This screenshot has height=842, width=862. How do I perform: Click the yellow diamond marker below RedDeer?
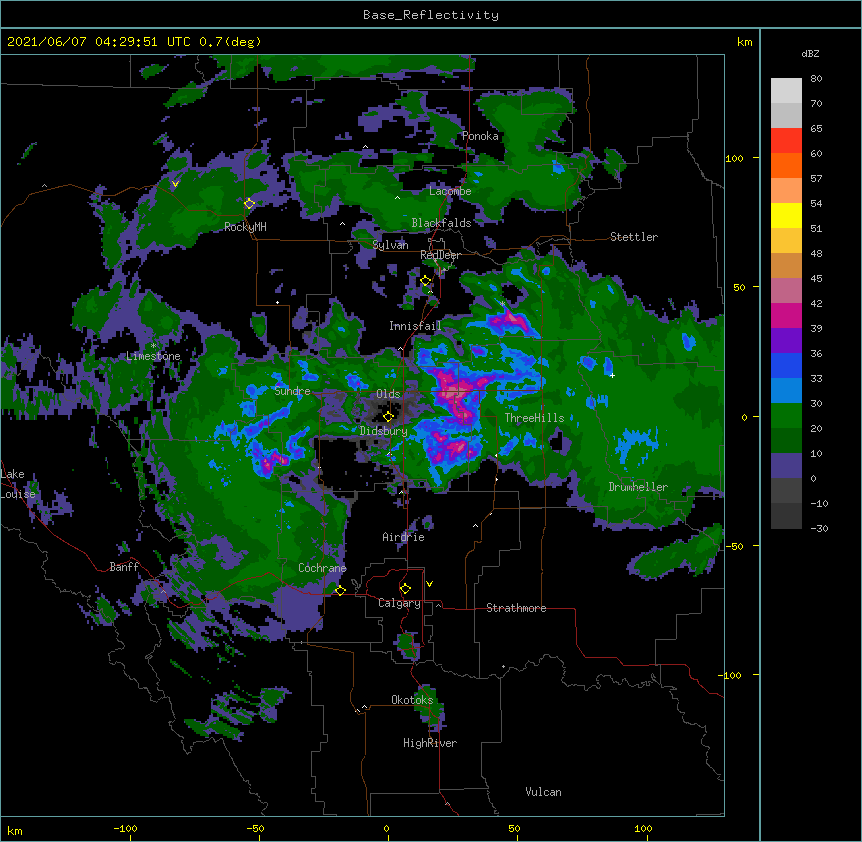tap(426, 281)
